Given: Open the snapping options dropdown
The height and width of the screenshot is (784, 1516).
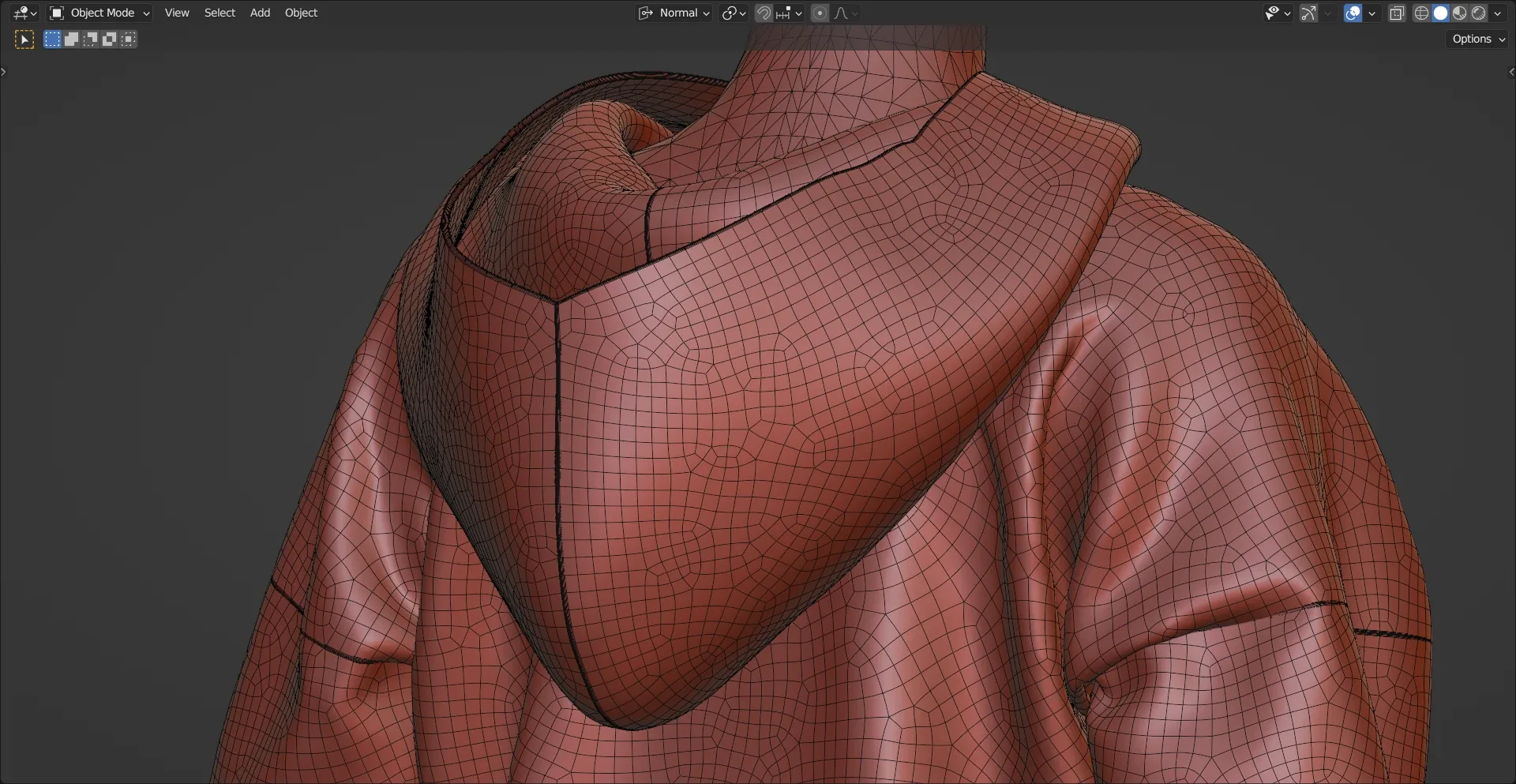Looking at the screenshot, I should [x=789, y=13].
